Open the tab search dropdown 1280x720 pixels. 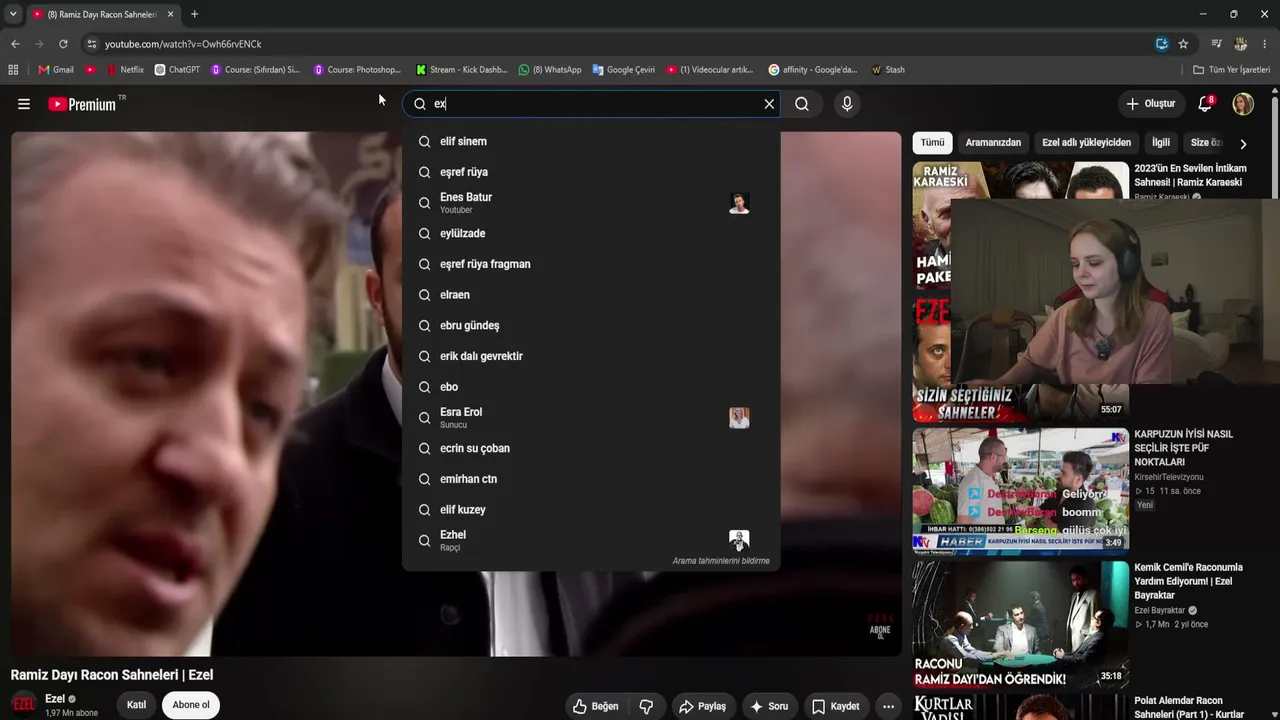pyautogui.click(x=13, y=14)
